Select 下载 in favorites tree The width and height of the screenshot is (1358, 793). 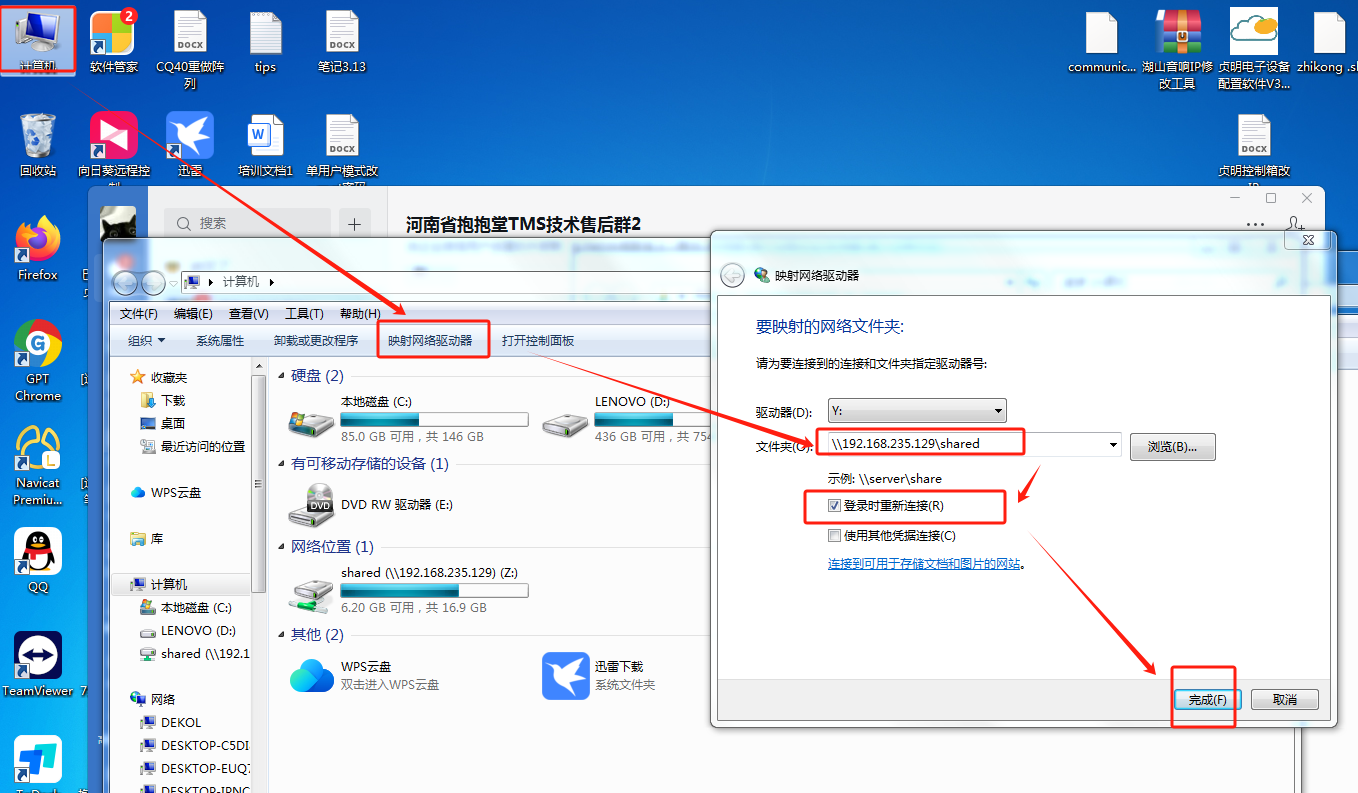(173, 400)
